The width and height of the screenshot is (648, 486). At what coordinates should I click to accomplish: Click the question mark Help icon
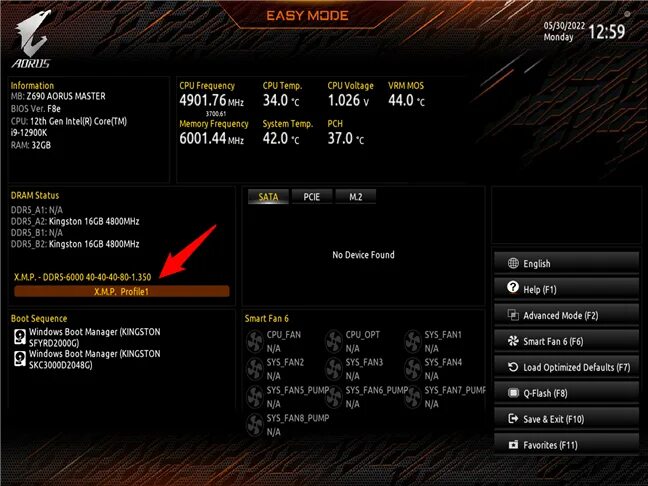[x=513, y=287]
